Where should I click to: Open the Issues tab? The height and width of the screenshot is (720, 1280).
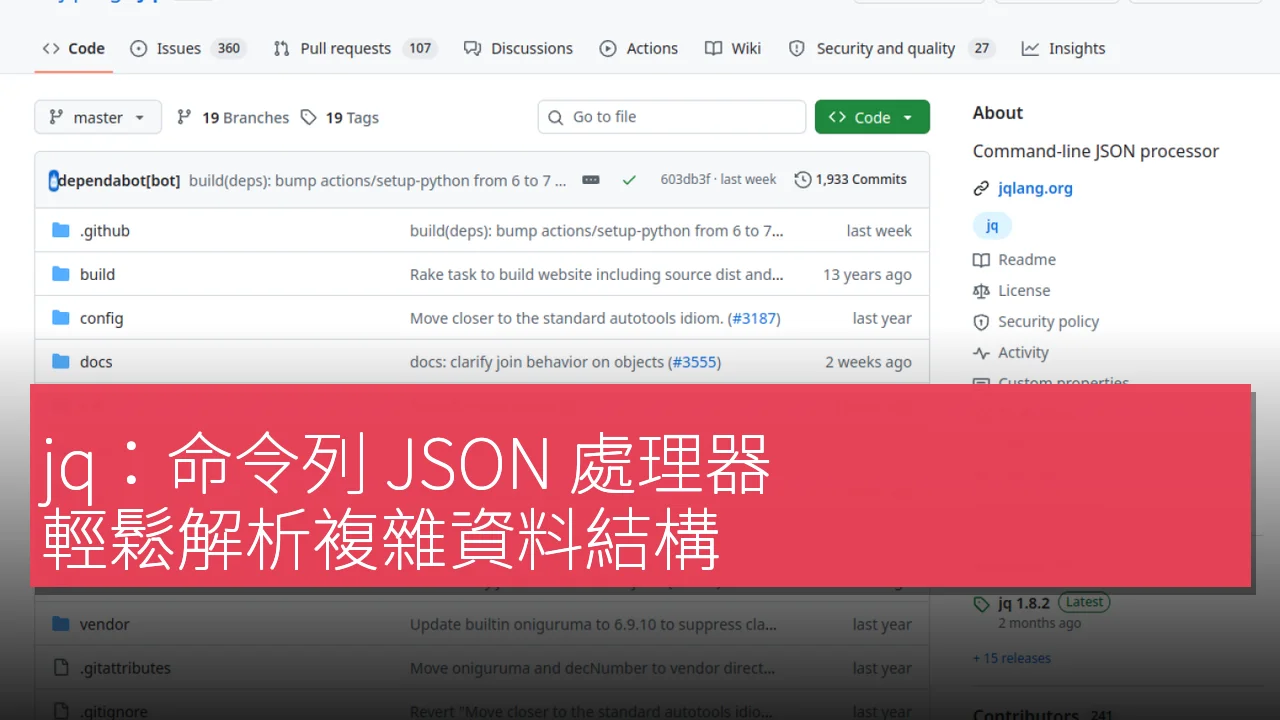click(188, 48)
